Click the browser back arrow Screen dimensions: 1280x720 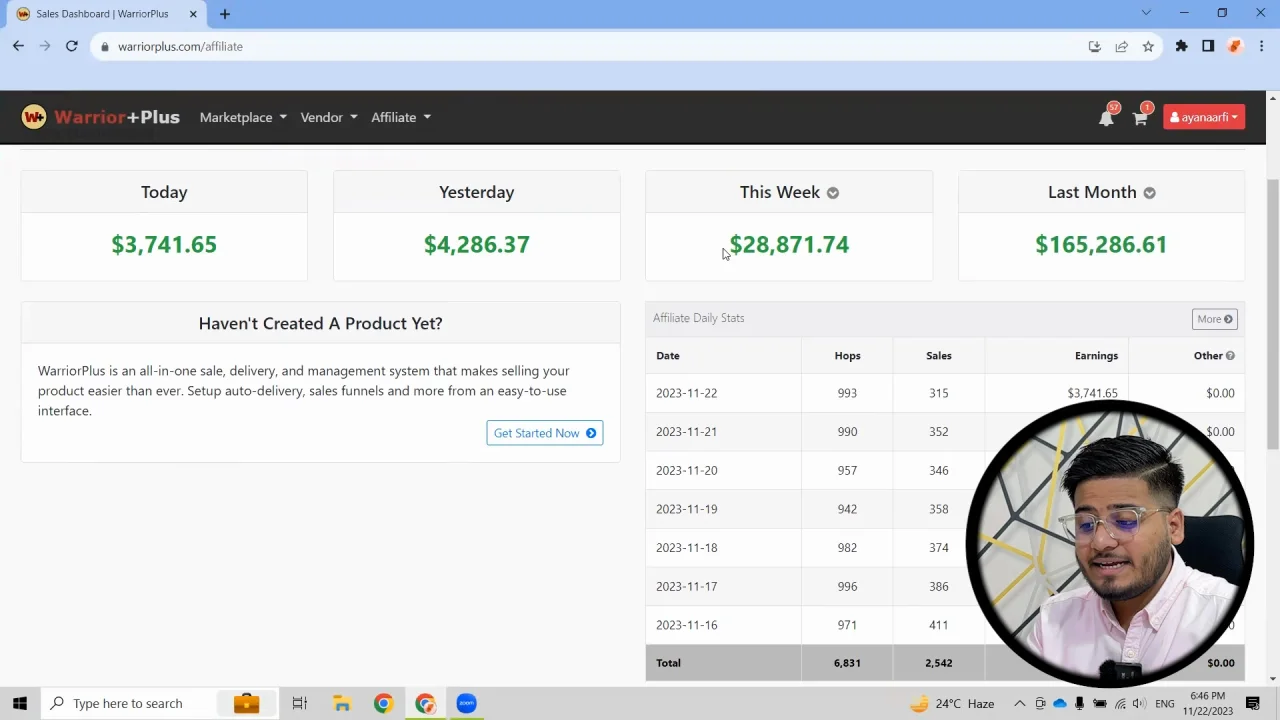pos(18,46)
